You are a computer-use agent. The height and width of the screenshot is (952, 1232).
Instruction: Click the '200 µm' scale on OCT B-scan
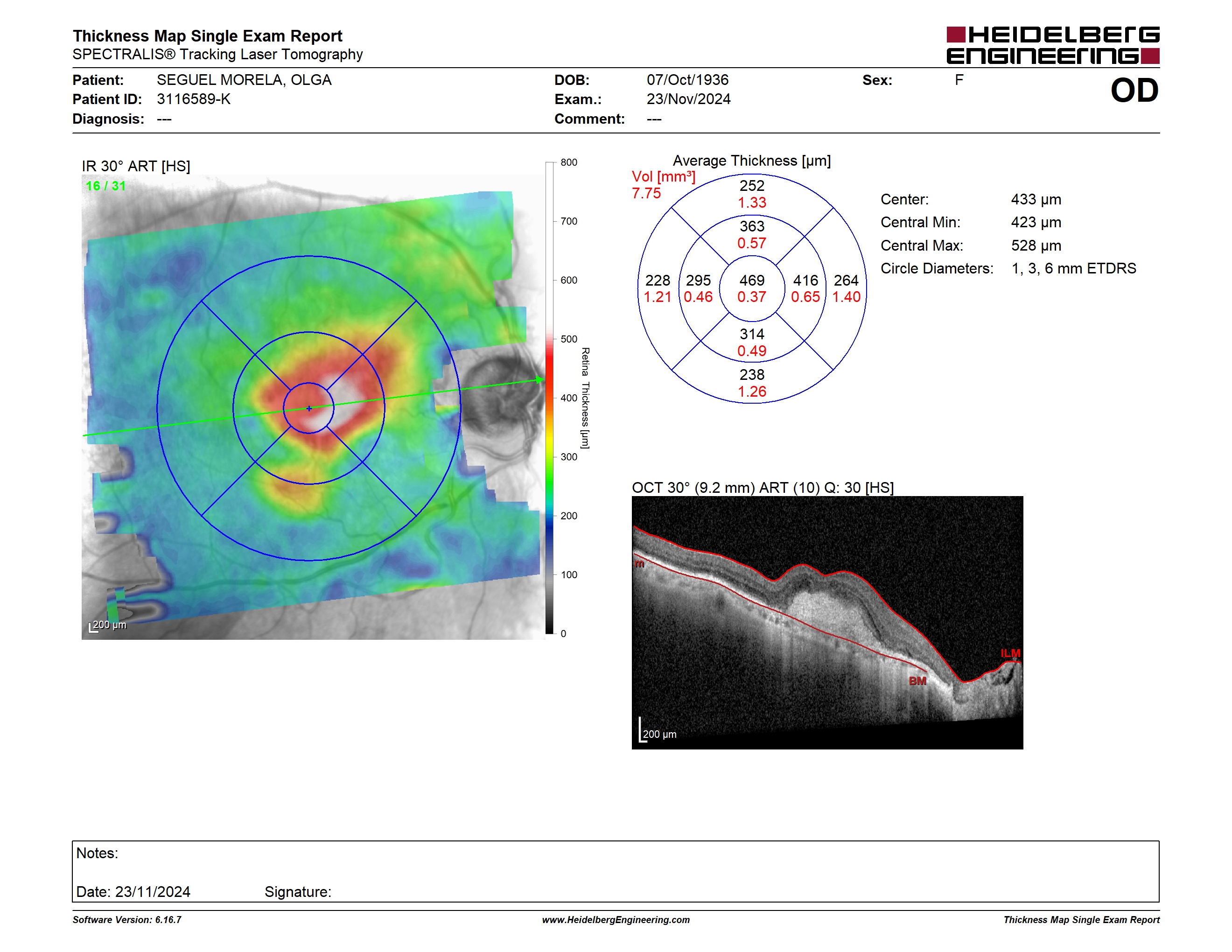pyautogui.click(x=659, y=734)
